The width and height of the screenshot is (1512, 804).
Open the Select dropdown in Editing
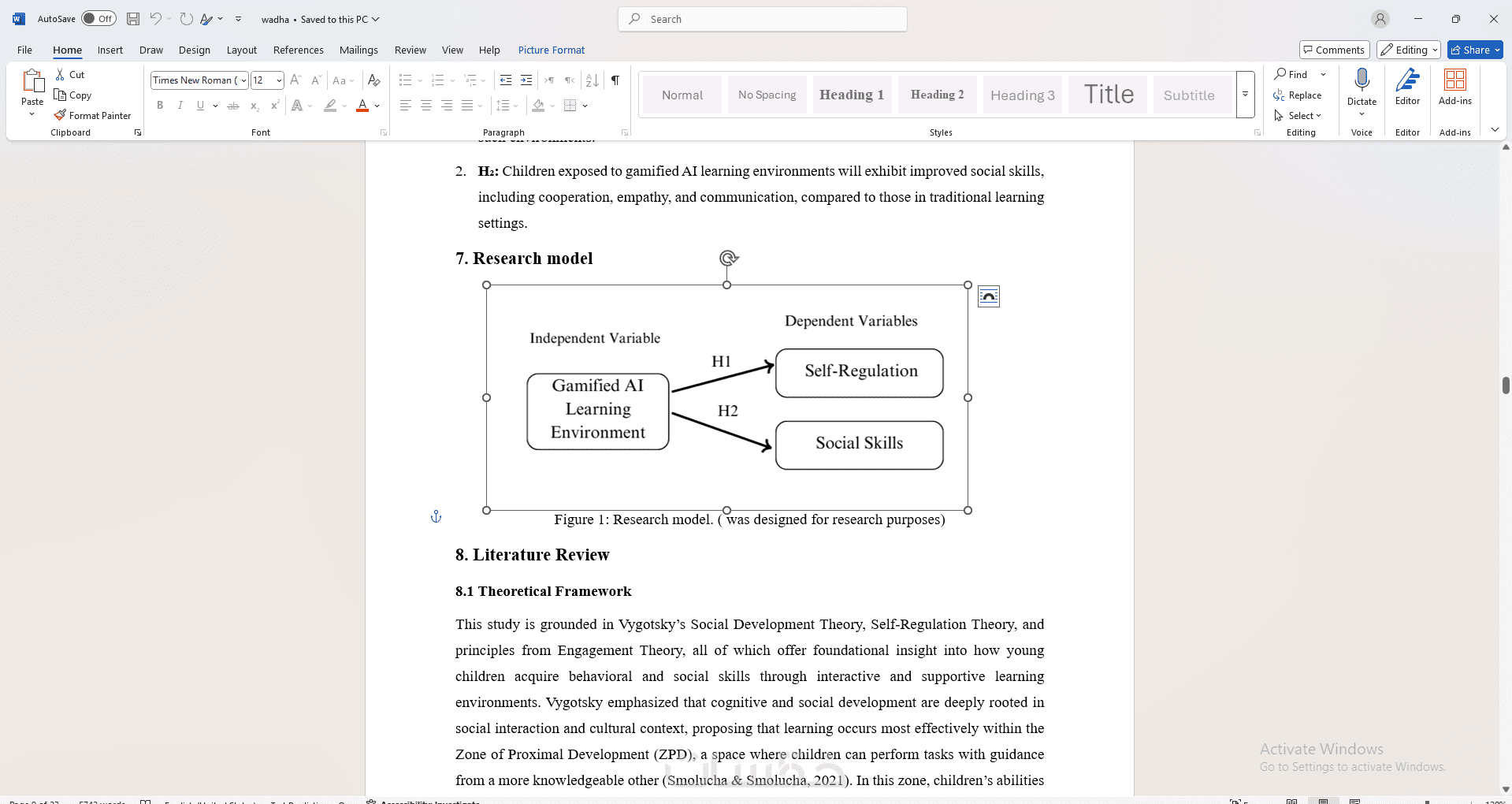(1298, 115)
